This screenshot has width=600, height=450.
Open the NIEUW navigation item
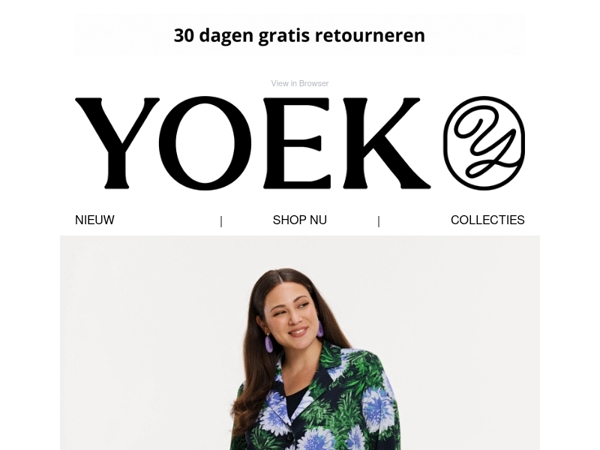pyautogui.click(x=95, y=220)
